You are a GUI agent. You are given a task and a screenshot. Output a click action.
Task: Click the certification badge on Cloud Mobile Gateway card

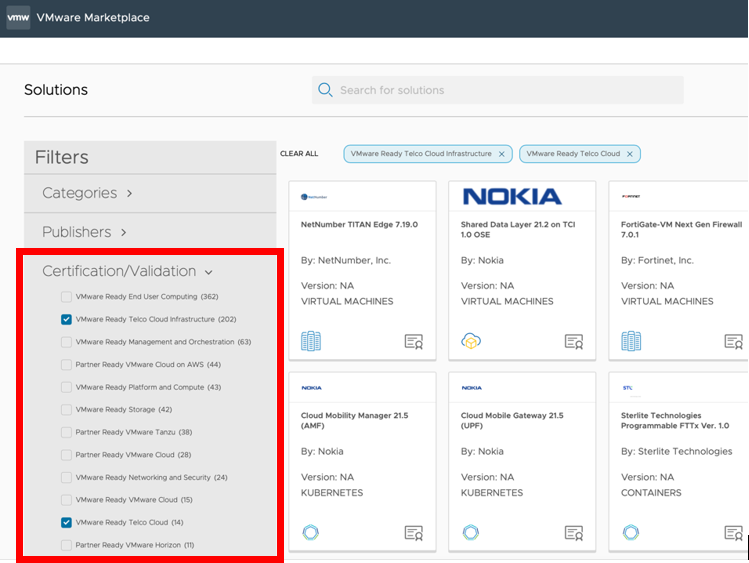[574, 533]
